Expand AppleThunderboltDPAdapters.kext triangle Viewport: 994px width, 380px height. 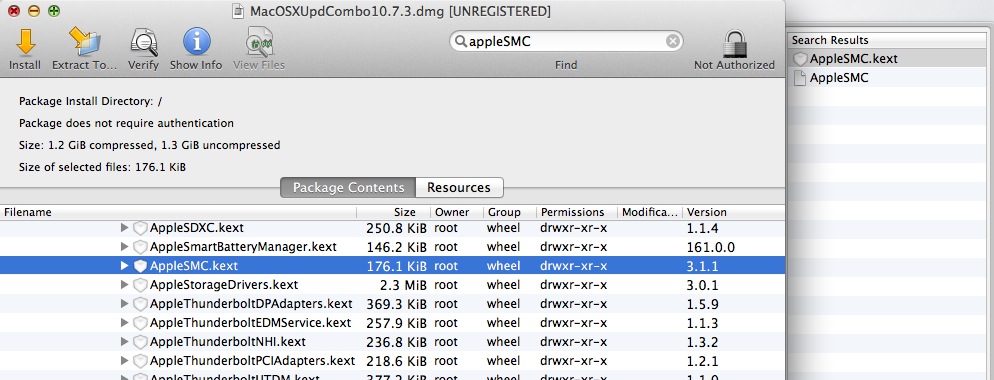[x=124, y=304]
